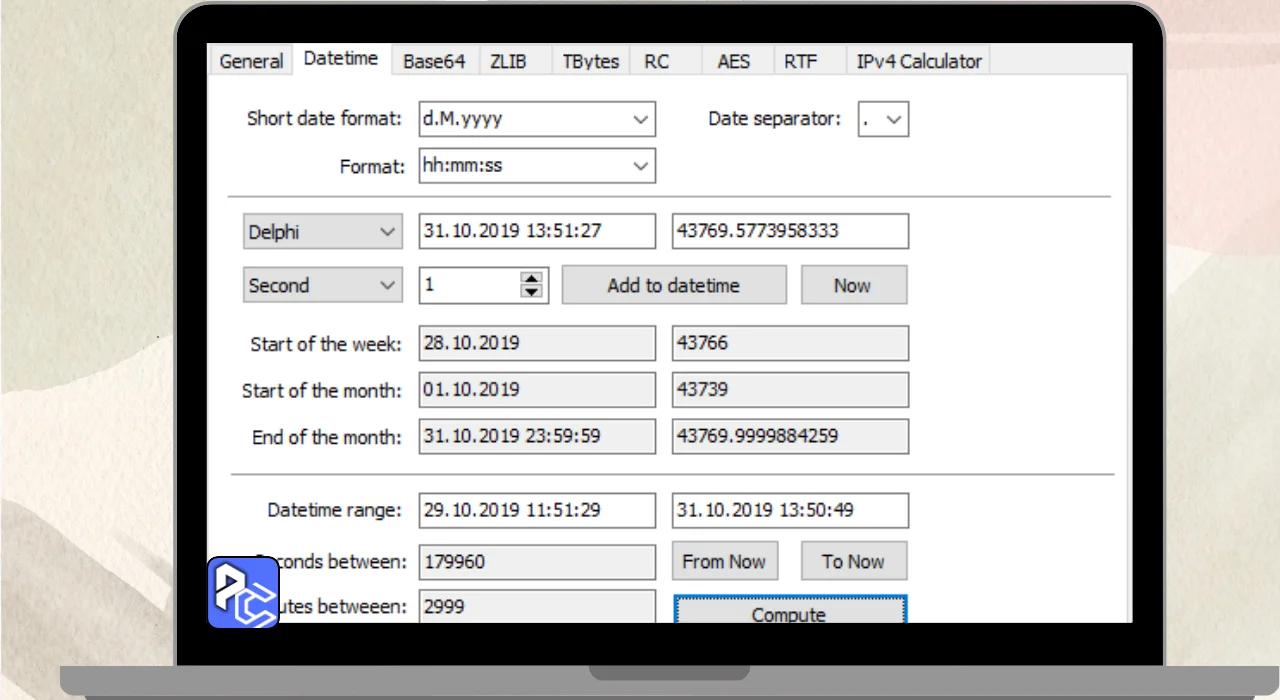Open the Base64 tab

pyautogui.click(x=434, y=61)
